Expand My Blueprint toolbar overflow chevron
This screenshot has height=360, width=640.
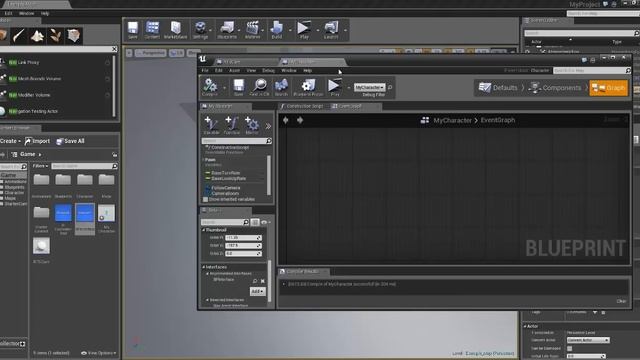pyautogui.click(x=268, y=126)
